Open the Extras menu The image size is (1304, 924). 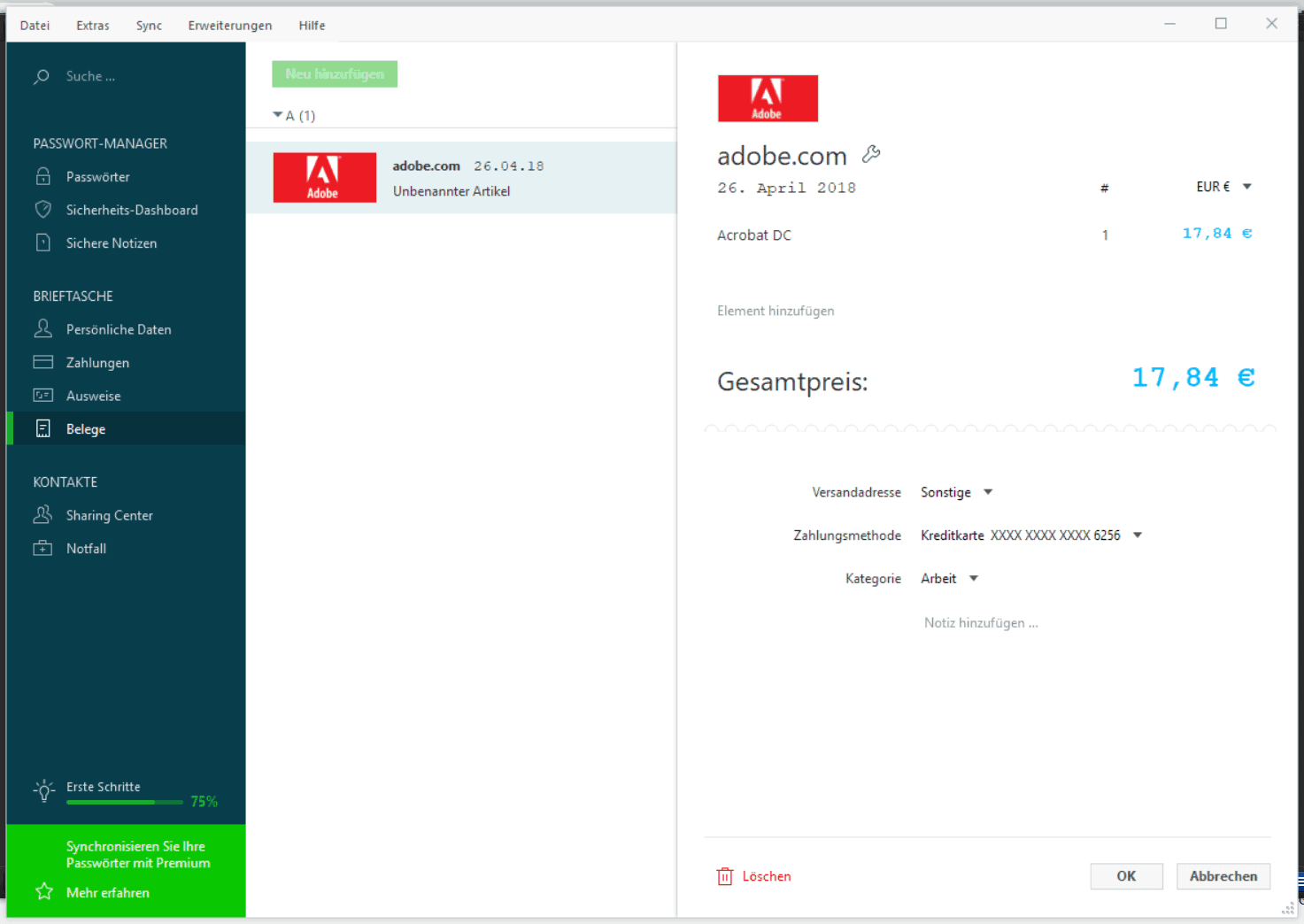click(93, 25)
